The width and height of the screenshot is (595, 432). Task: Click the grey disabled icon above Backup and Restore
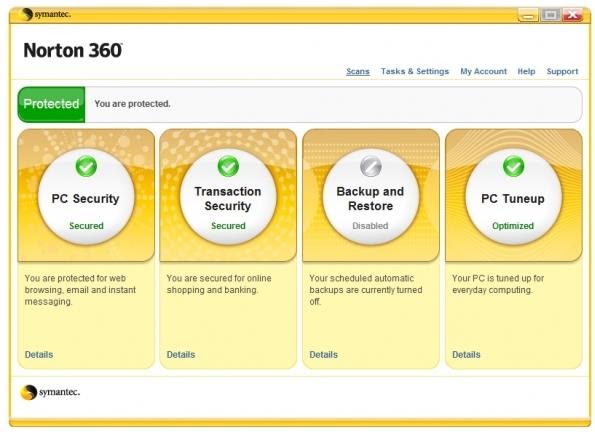(370, 166)
